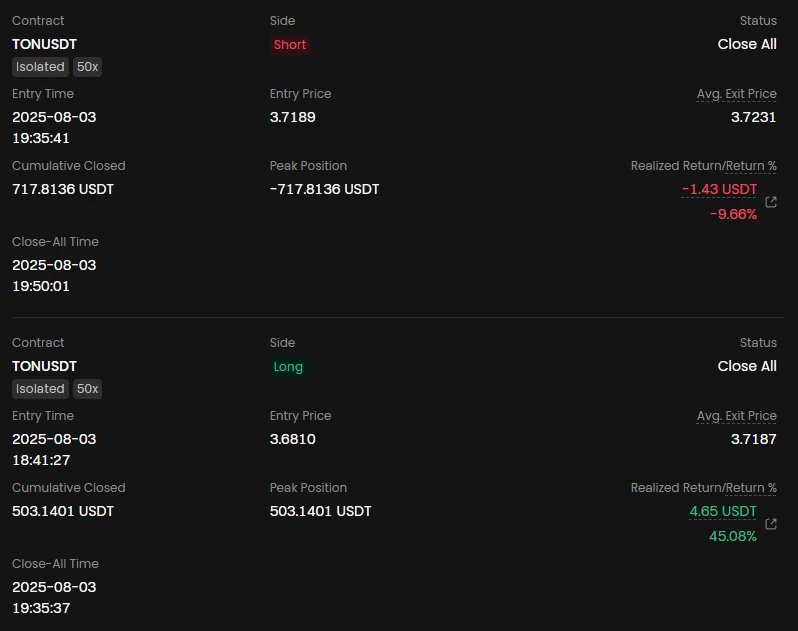Click Close All status of the Long position
Image resolution: width=798 pixels, height=631 pixels.
coord(746,366)
